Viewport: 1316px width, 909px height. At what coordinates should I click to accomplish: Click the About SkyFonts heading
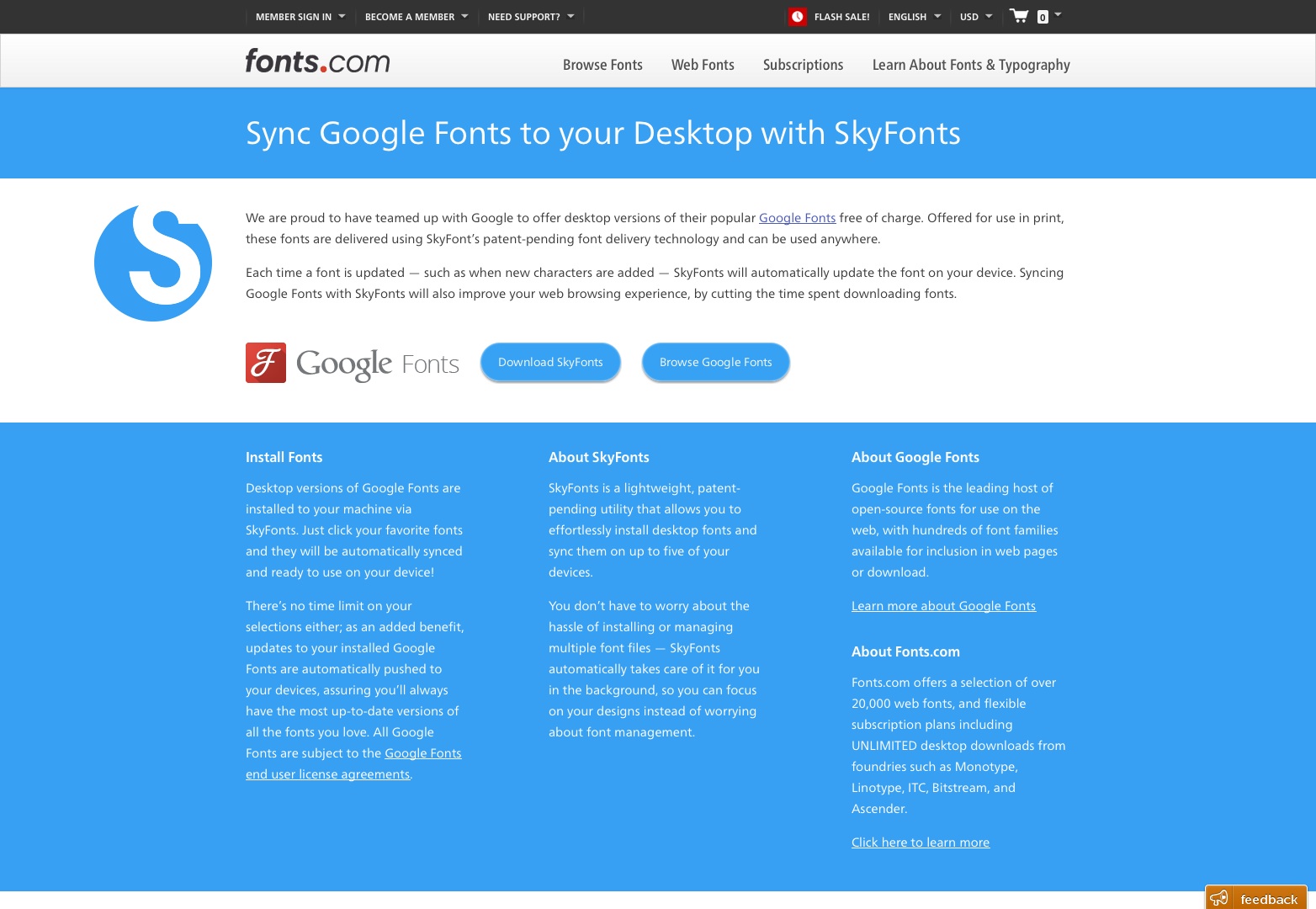tap(599, 457)
